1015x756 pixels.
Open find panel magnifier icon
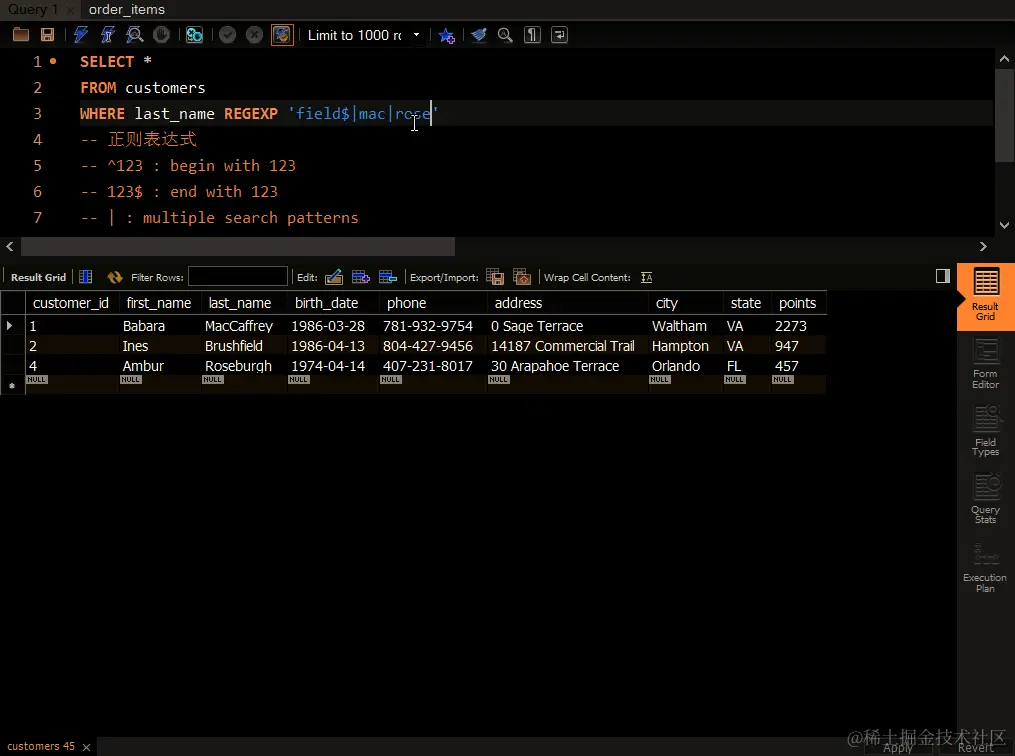pos(505,35)
